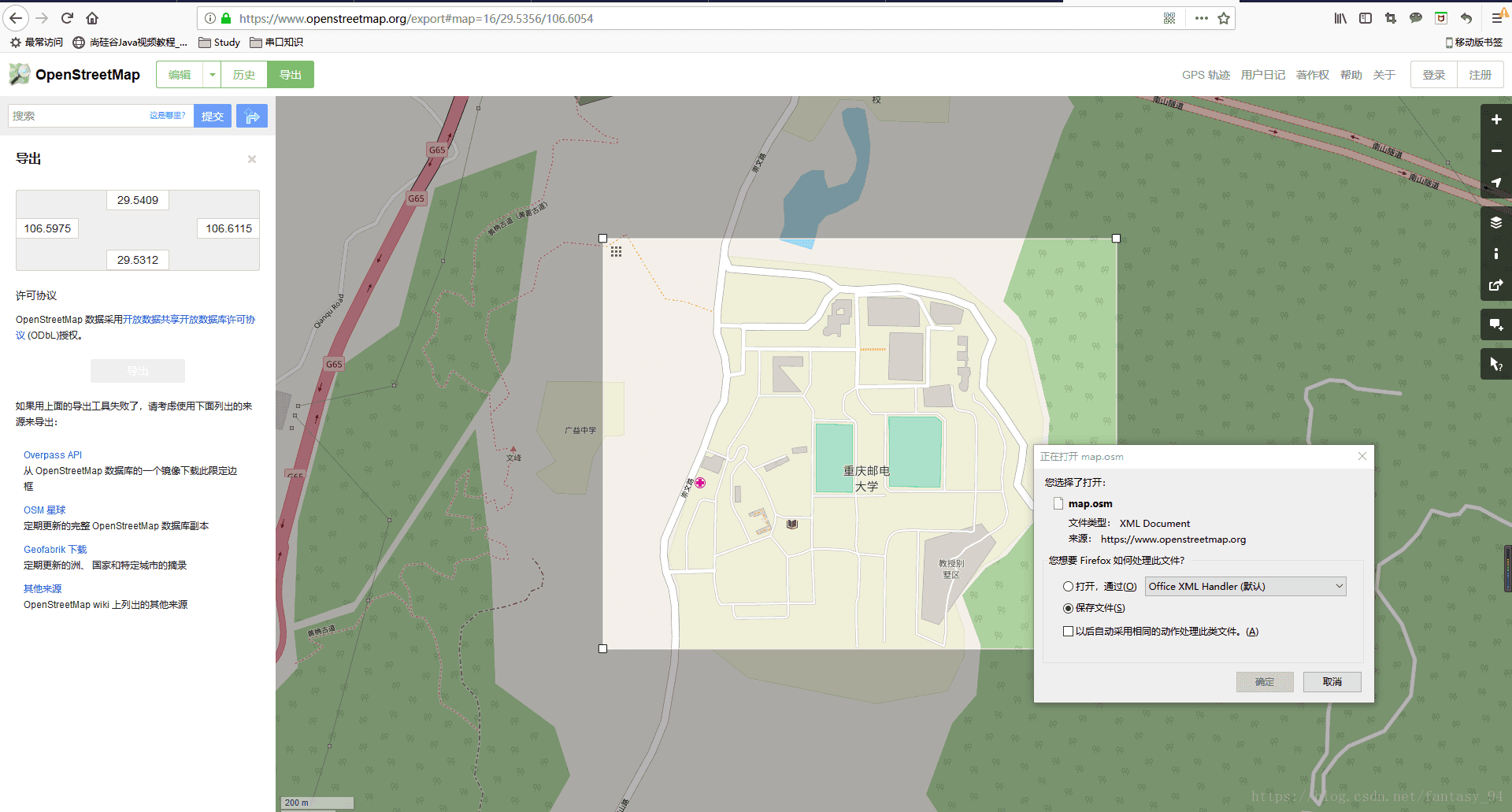Open the Firefox hamburger menu
The image size is (1512, 812).
coord(1498,18)
